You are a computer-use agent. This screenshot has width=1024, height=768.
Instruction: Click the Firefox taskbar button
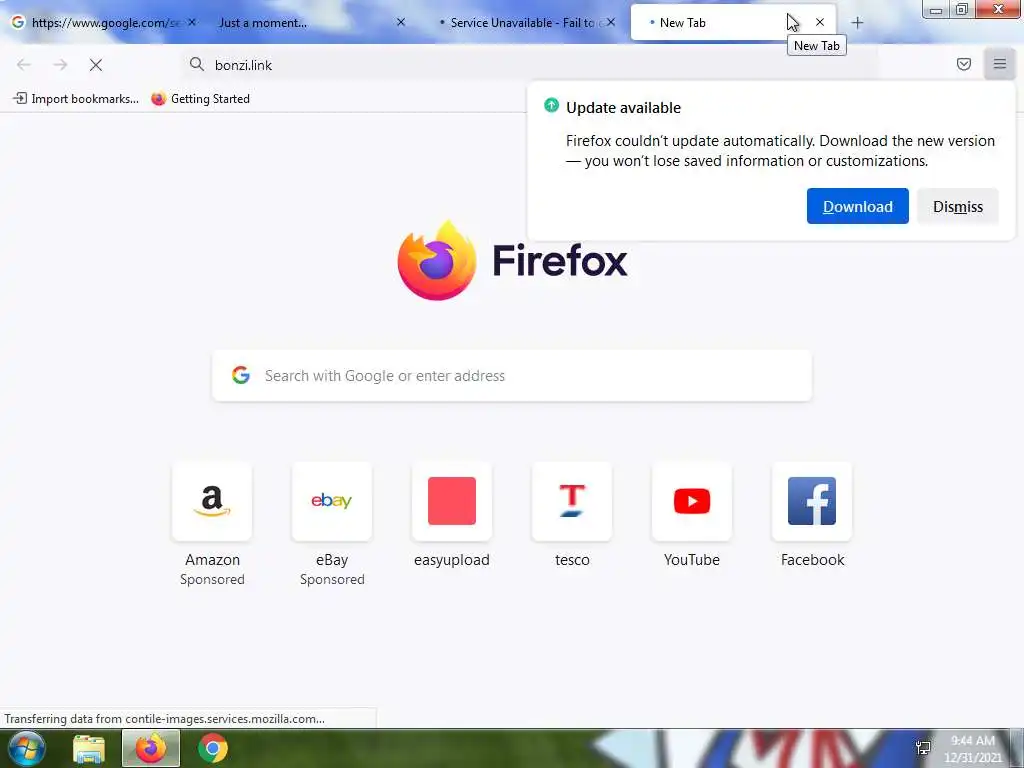coord(151,748)
